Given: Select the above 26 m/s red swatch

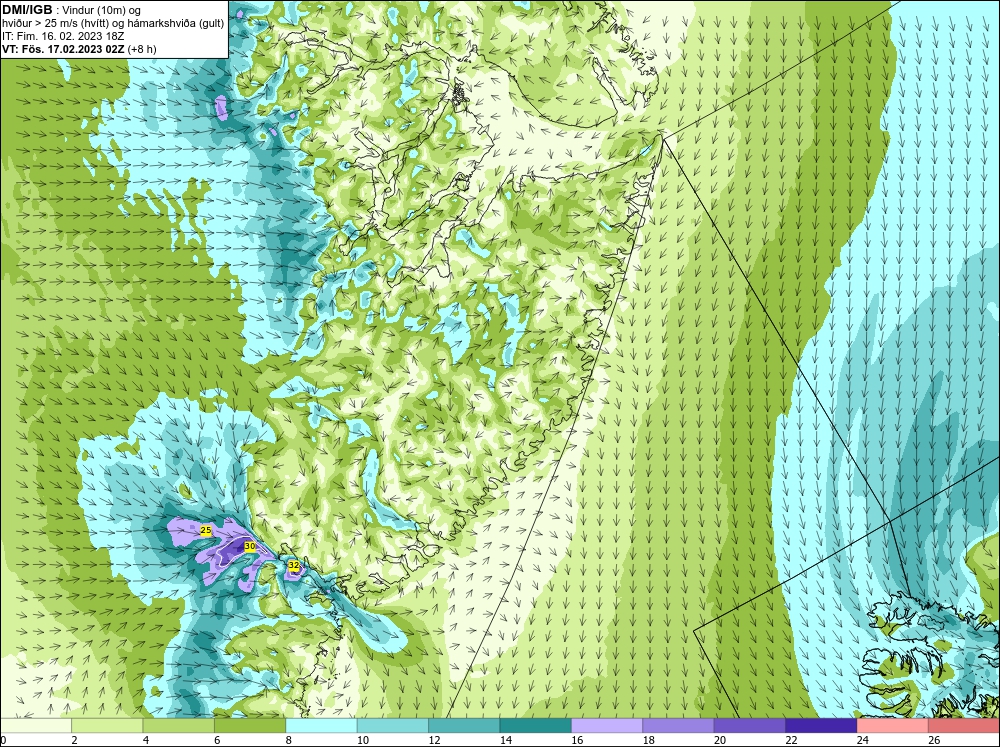Looking at the screenshot, I should [964, 725].
